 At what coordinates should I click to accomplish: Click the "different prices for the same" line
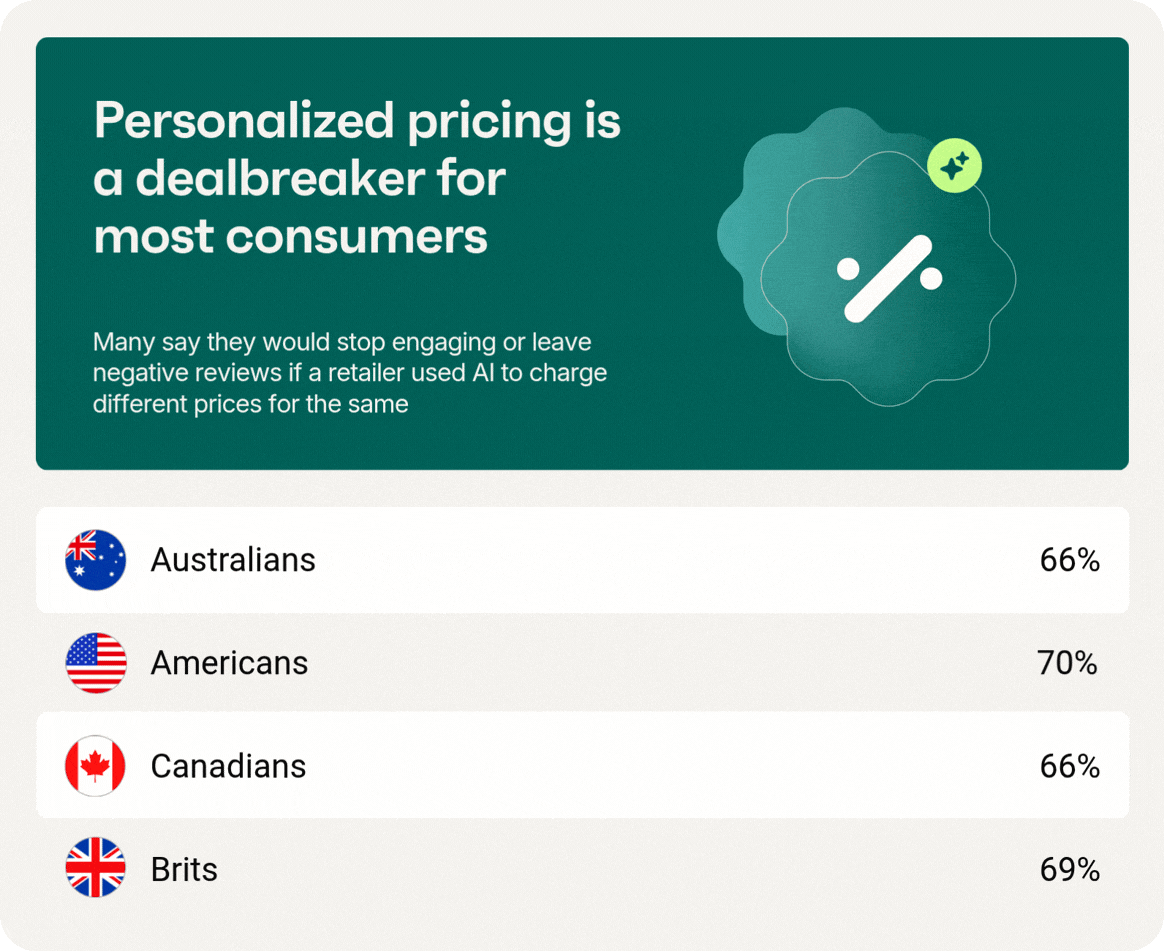point(250,405)
